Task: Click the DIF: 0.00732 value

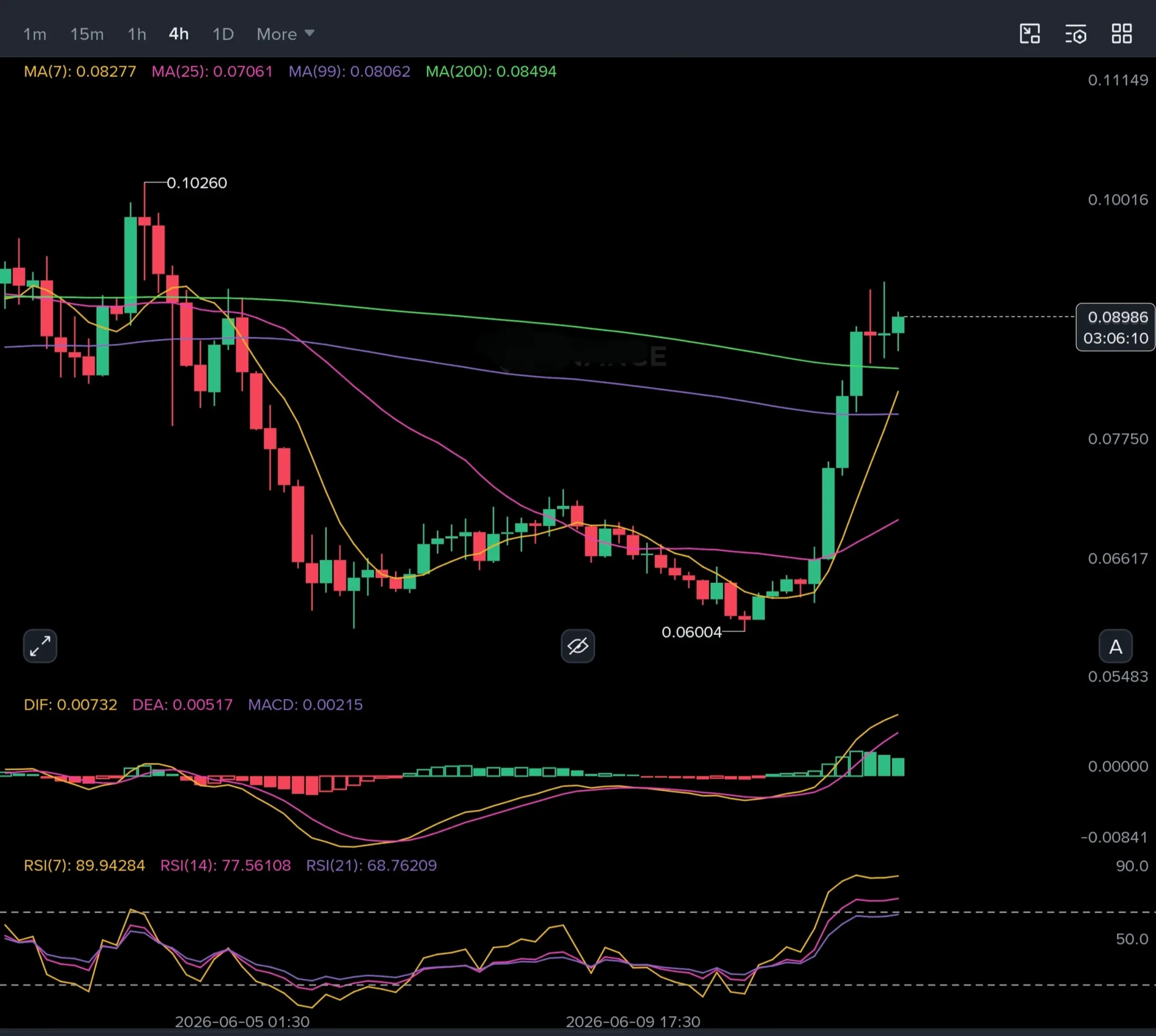Action: coord(70,705)
